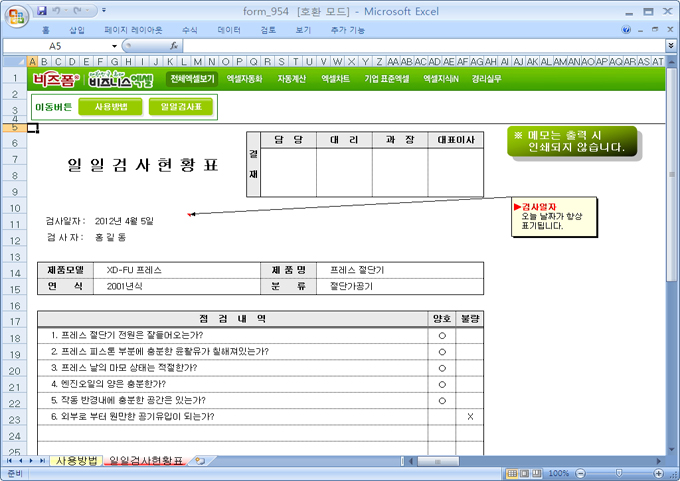This screenshot has height=481, width=680.
Task: Click the 엑셀지식IN banner link
Action: (441, 79)
